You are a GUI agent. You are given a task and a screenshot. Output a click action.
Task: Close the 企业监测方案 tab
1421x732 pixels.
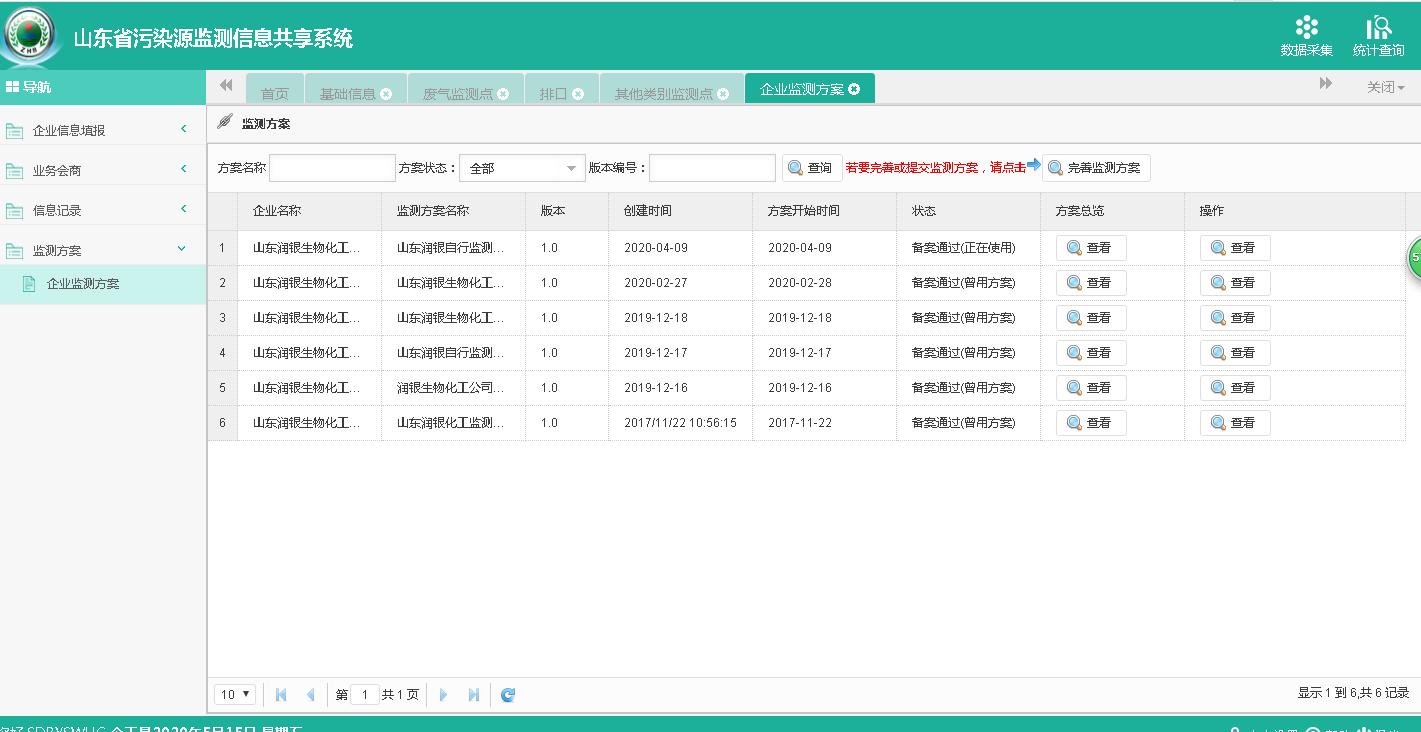[x=854, y=89]
